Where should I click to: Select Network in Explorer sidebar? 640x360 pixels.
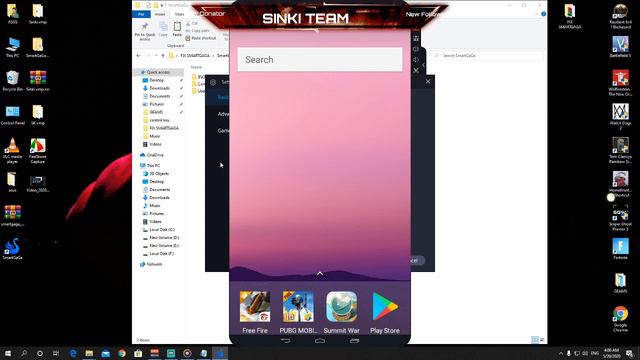[x=154, y=264]
